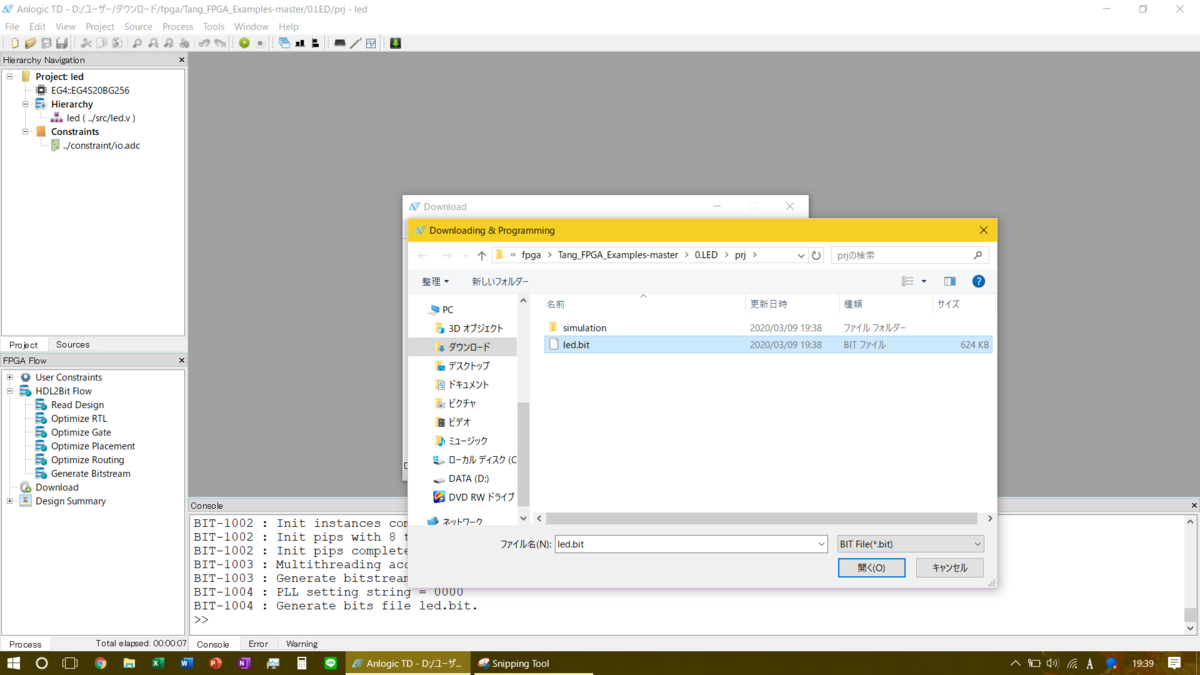
Task: Open Chrome from the taskbar
Action: tap(100, 663)
